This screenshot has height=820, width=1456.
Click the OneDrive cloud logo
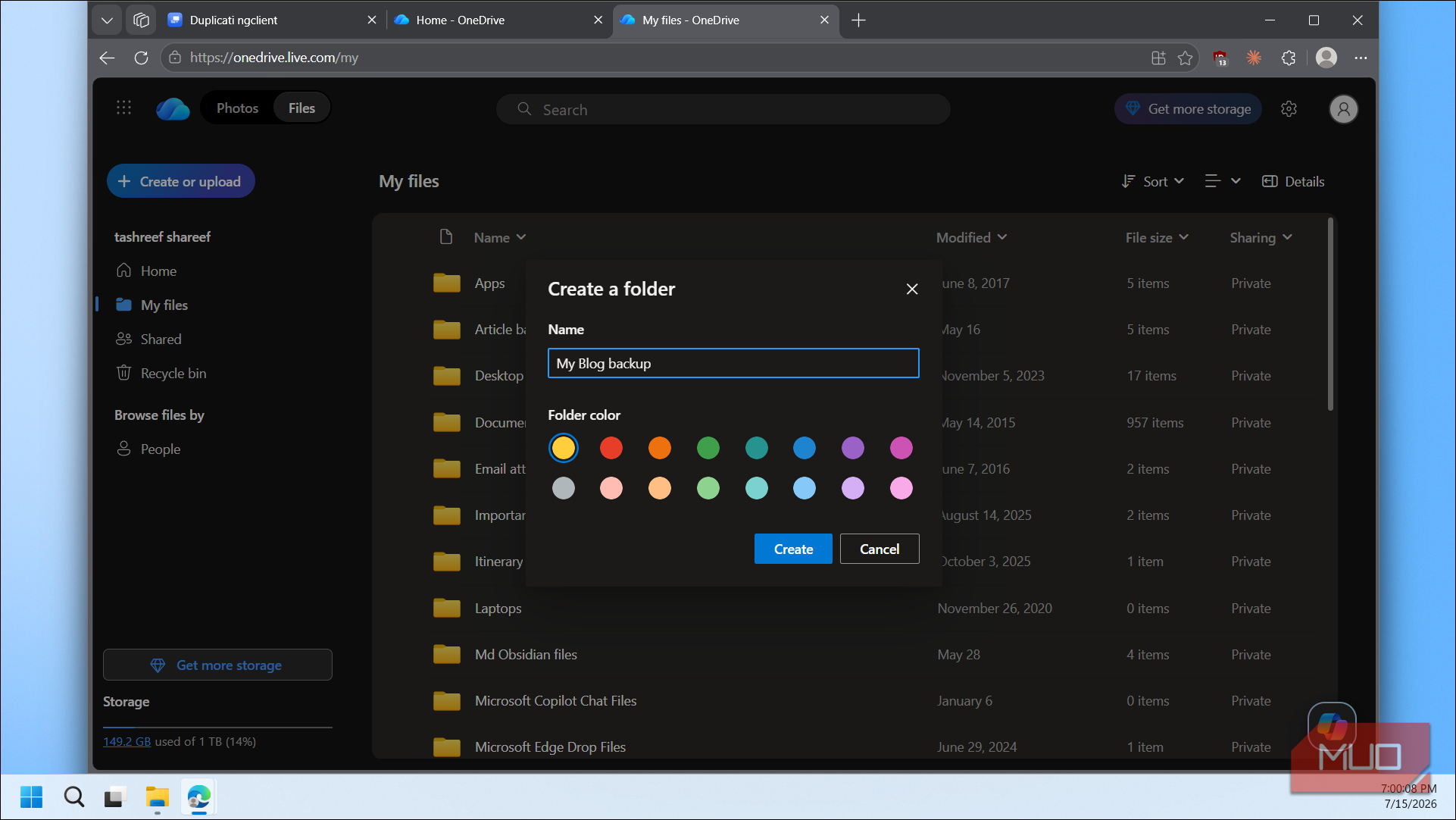coord(173,108)
